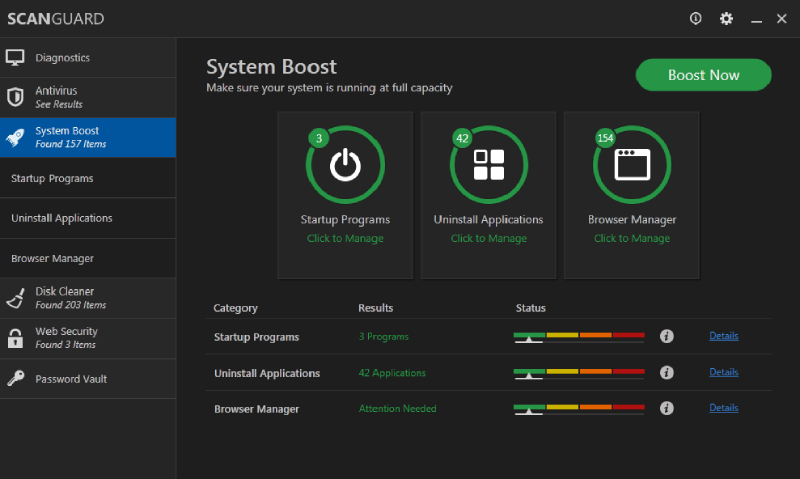
Task: Click the 'Attention Needed' result text
Action: coord(397,409)
